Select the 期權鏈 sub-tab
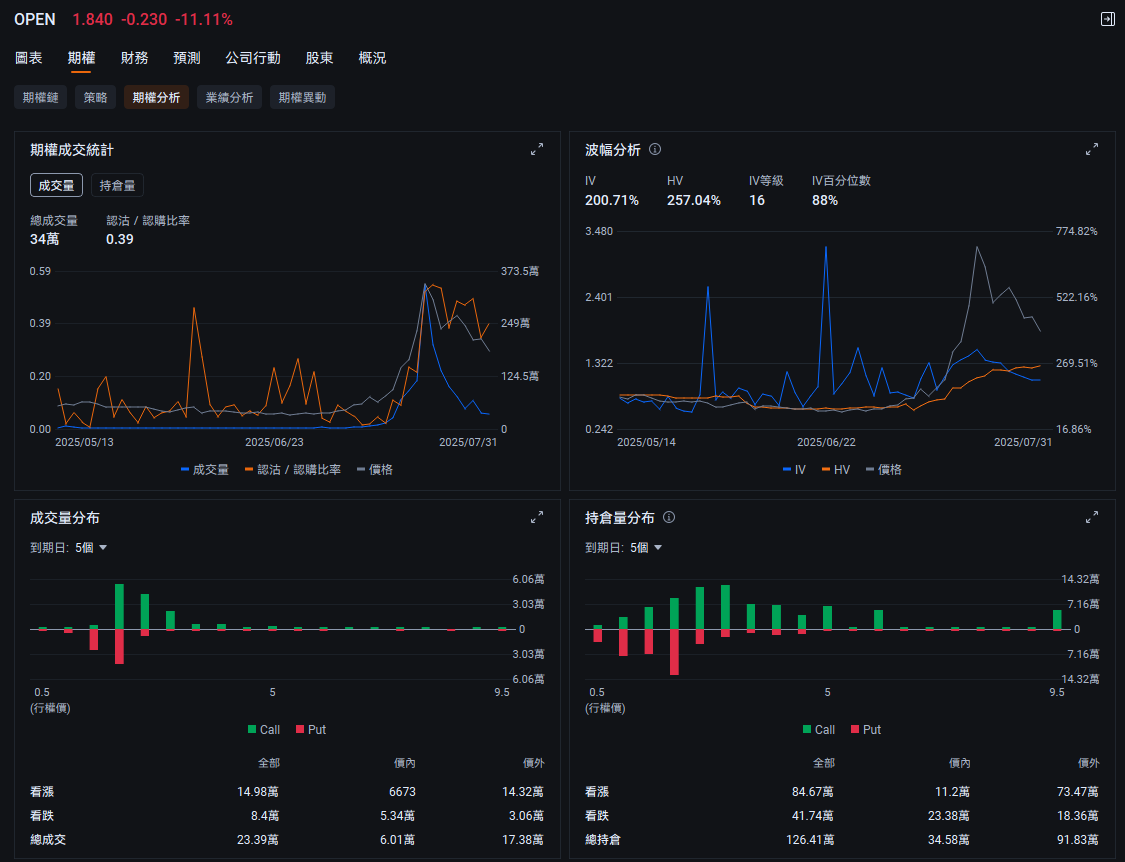 click(40, 97)
